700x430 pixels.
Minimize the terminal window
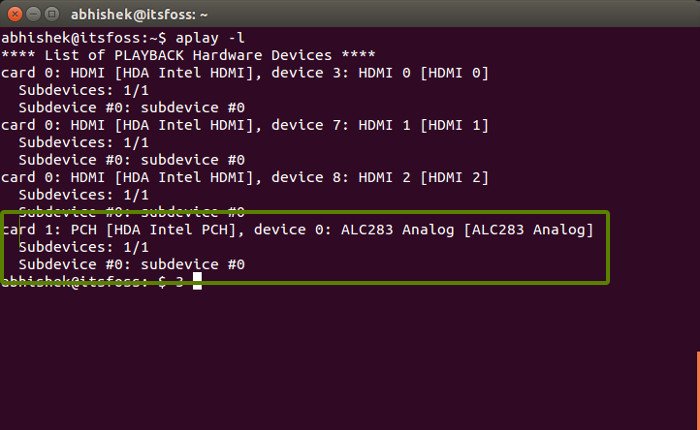coord(34,14)
